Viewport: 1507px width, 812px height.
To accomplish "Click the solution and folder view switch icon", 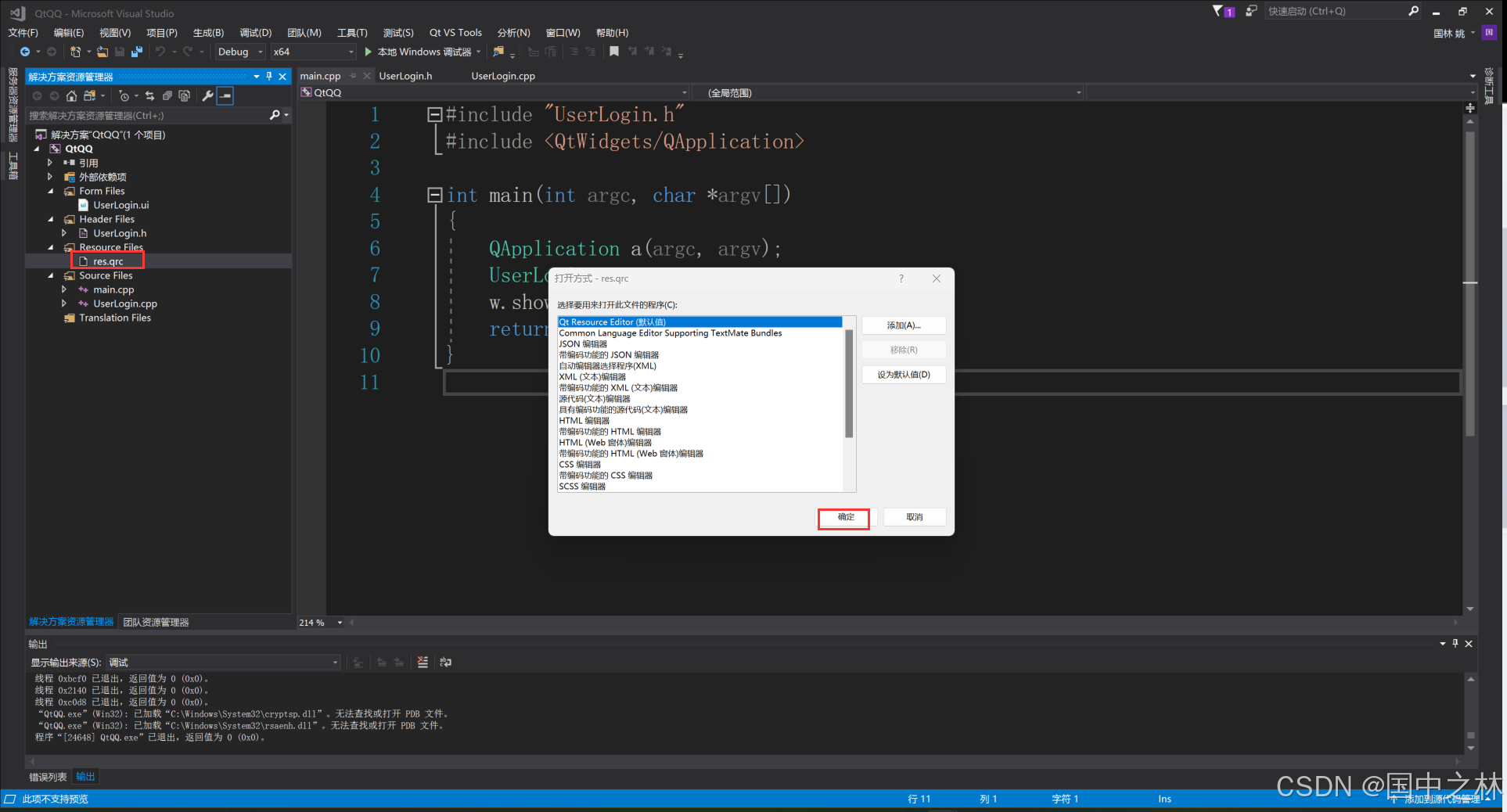I will (x=90, y=95).
